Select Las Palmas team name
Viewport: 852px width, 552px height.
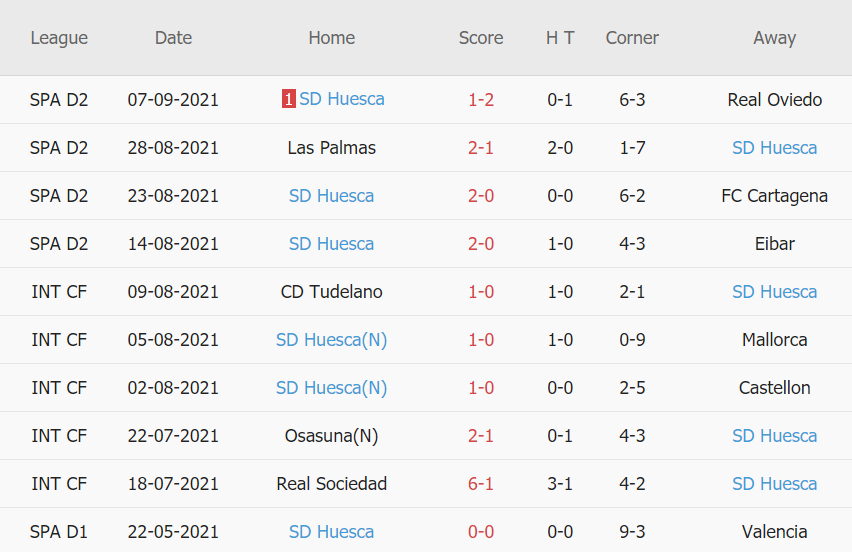[x=331, y=148]
